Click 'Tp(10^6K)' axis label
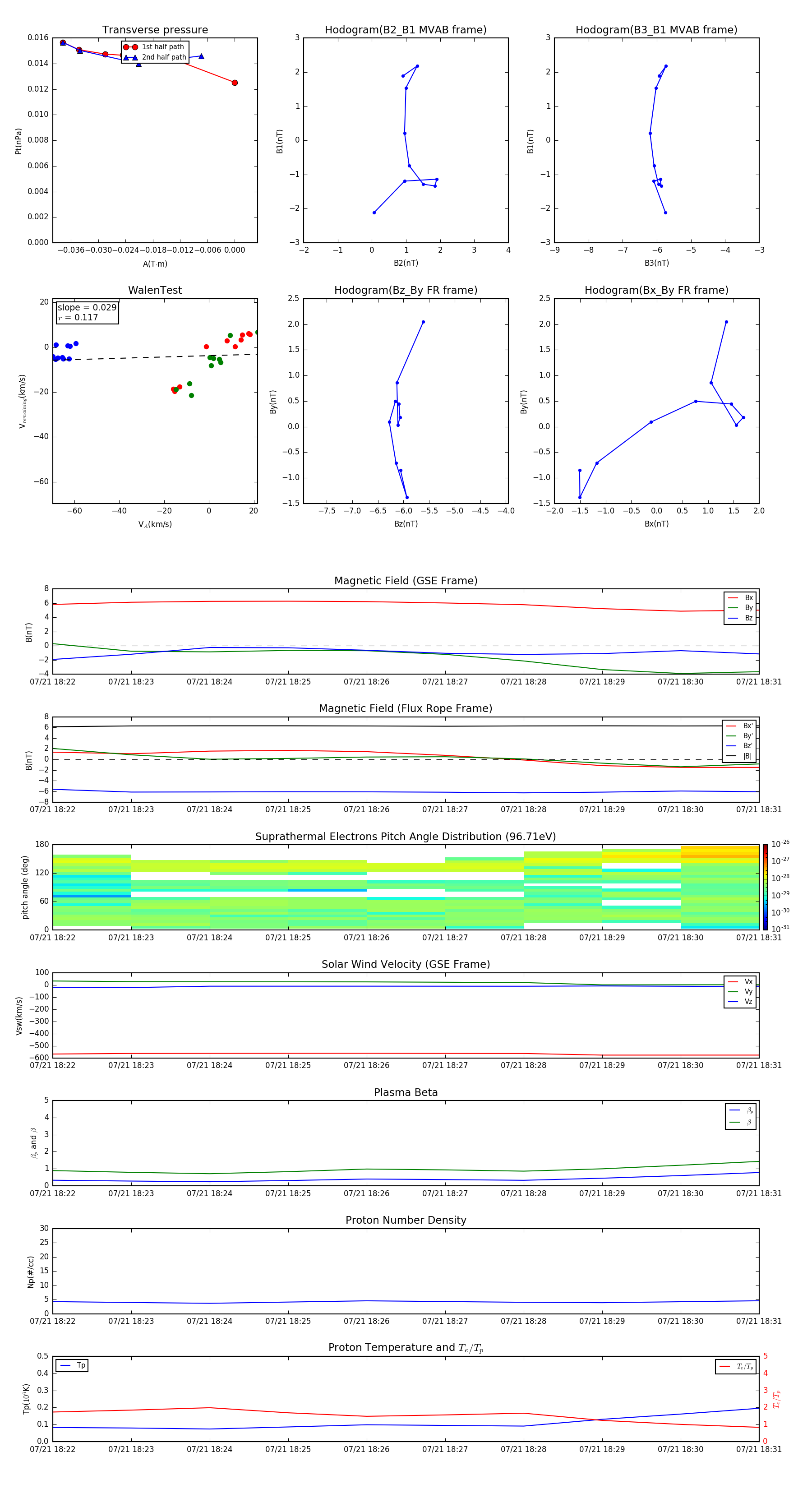This screenshot has height=1489, width=812. (26, 1399)
